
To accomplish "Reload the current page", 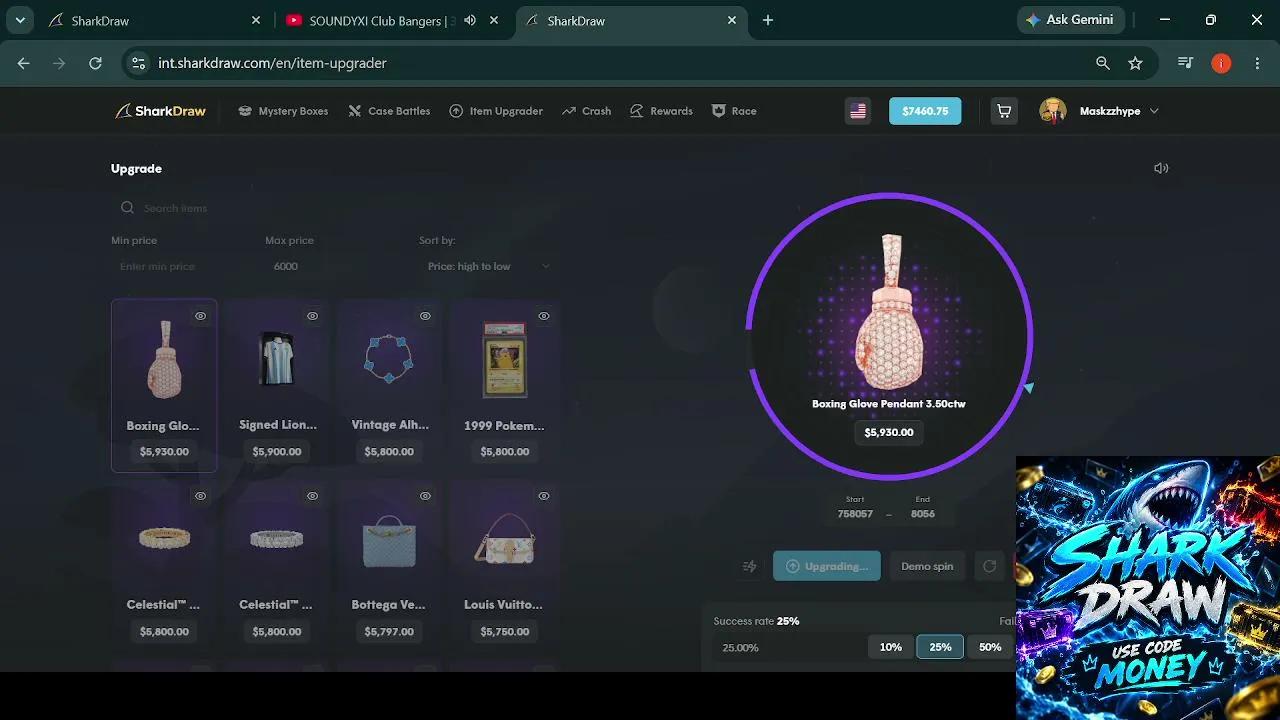I will (x=96, y=63).
